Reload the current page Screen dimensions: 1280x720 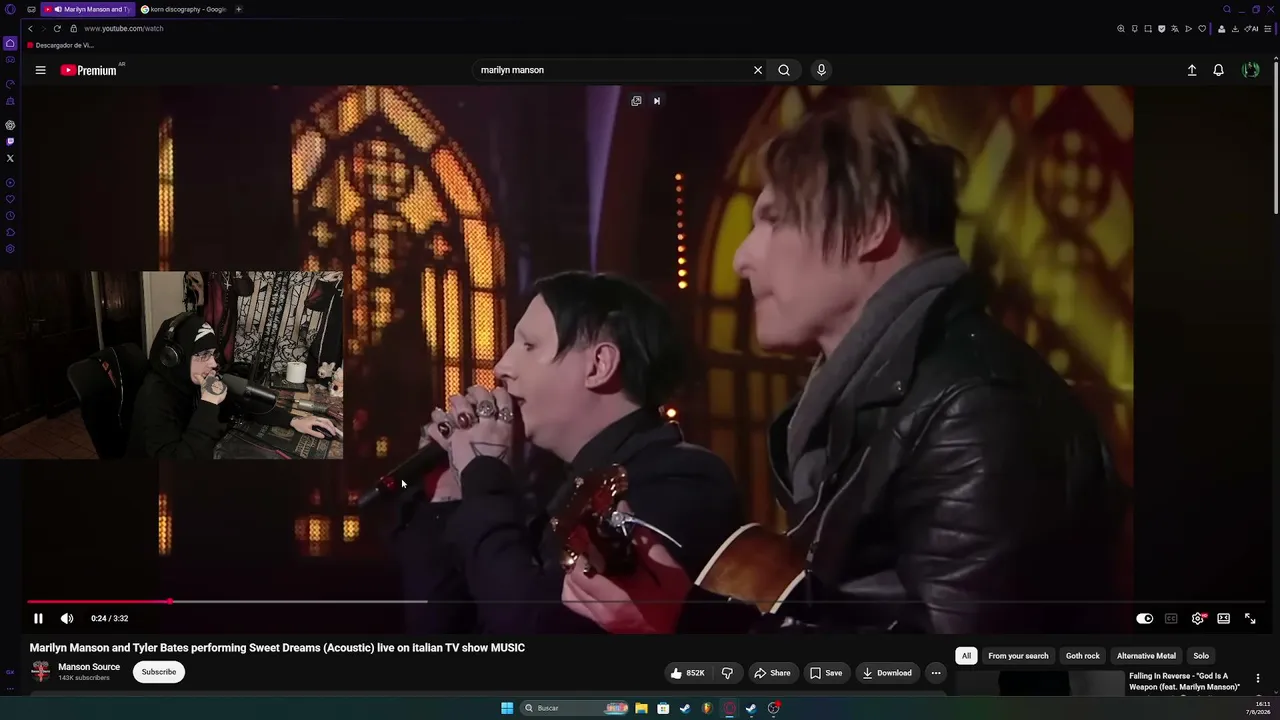(57, 29)
